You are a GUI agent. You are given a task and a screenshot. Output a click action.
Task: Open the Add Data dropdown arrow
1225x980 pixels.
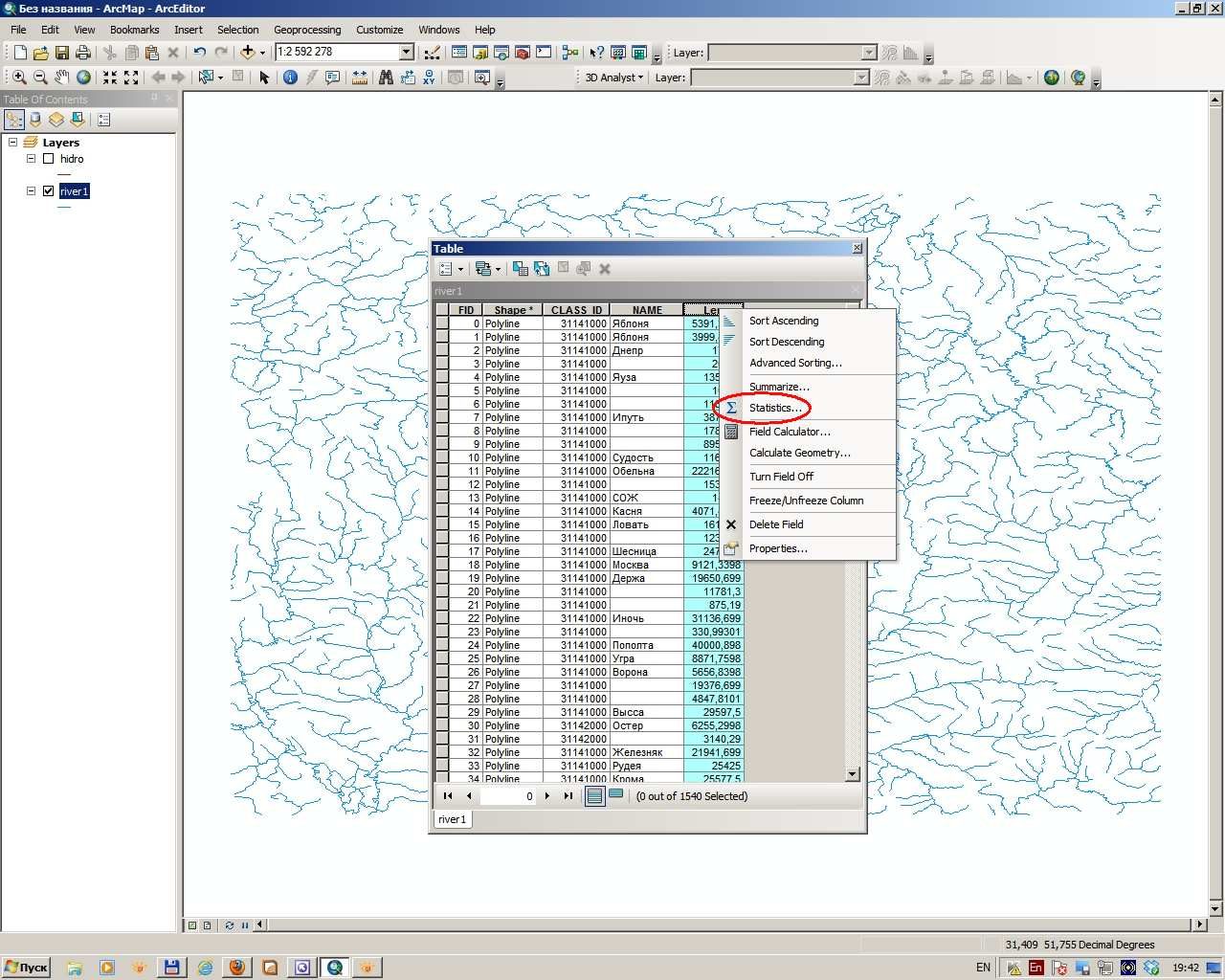(x=262, y=53)
